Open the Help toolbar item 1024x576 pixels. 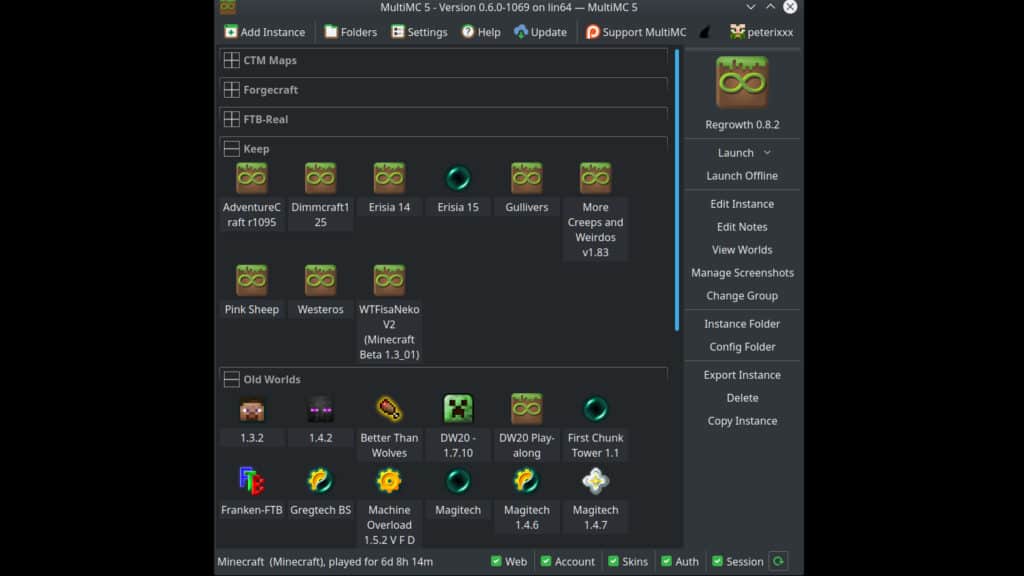click(x=481, y=32)
